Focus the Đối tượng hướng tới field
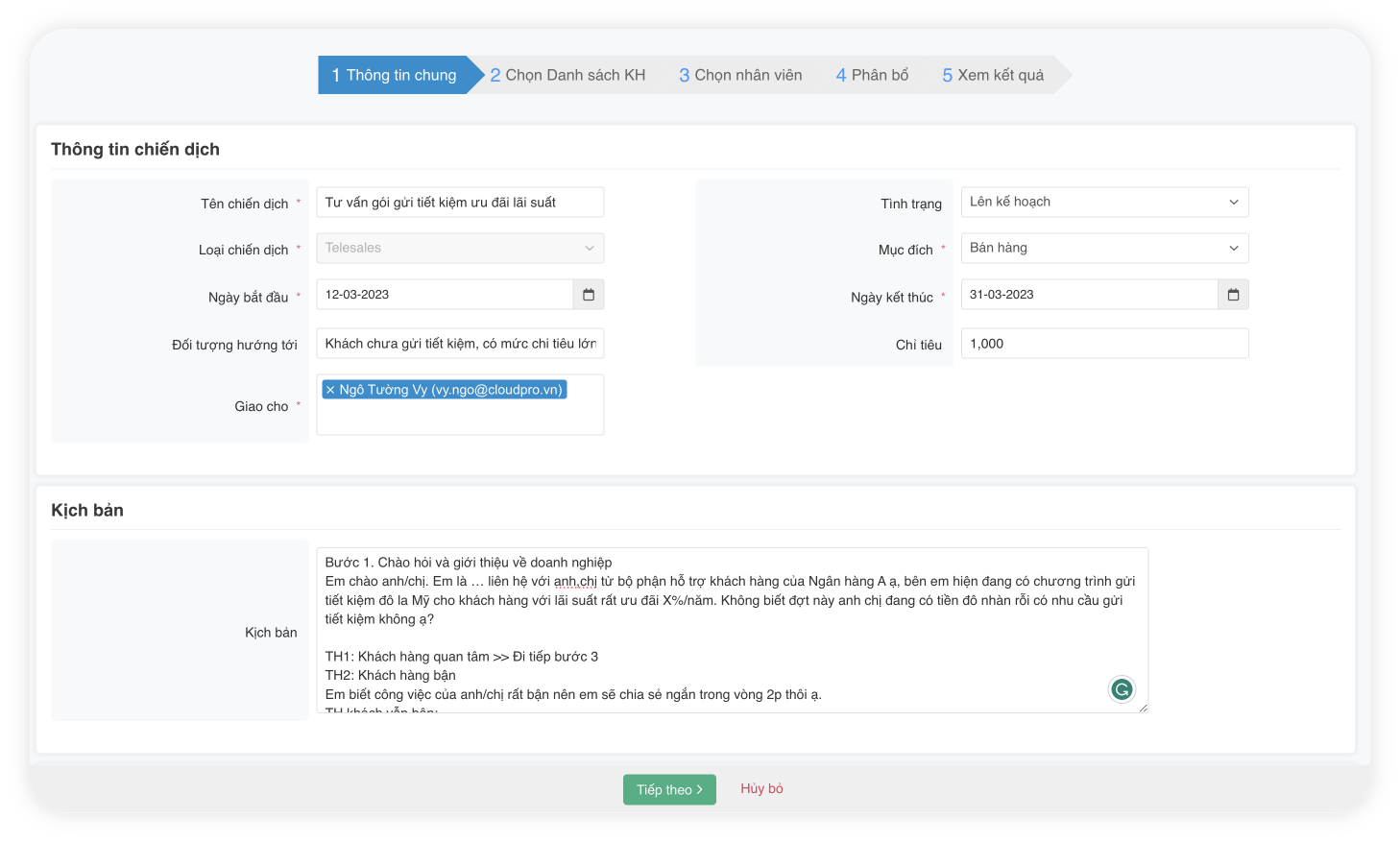Image resolution: width=1400 pixels, height=842 pixels. click(x=460, y=344)
